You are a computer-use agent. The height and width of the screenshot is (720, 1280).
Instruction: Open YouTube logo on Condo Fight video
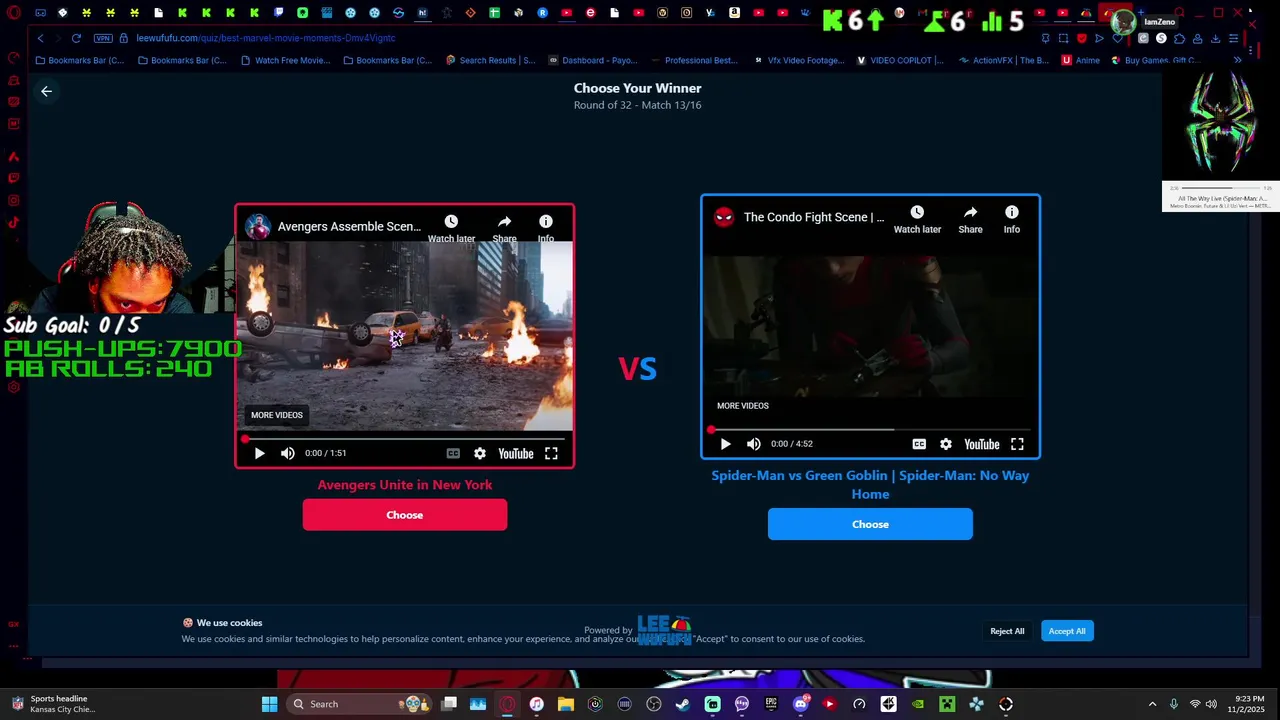click(982, 444)
